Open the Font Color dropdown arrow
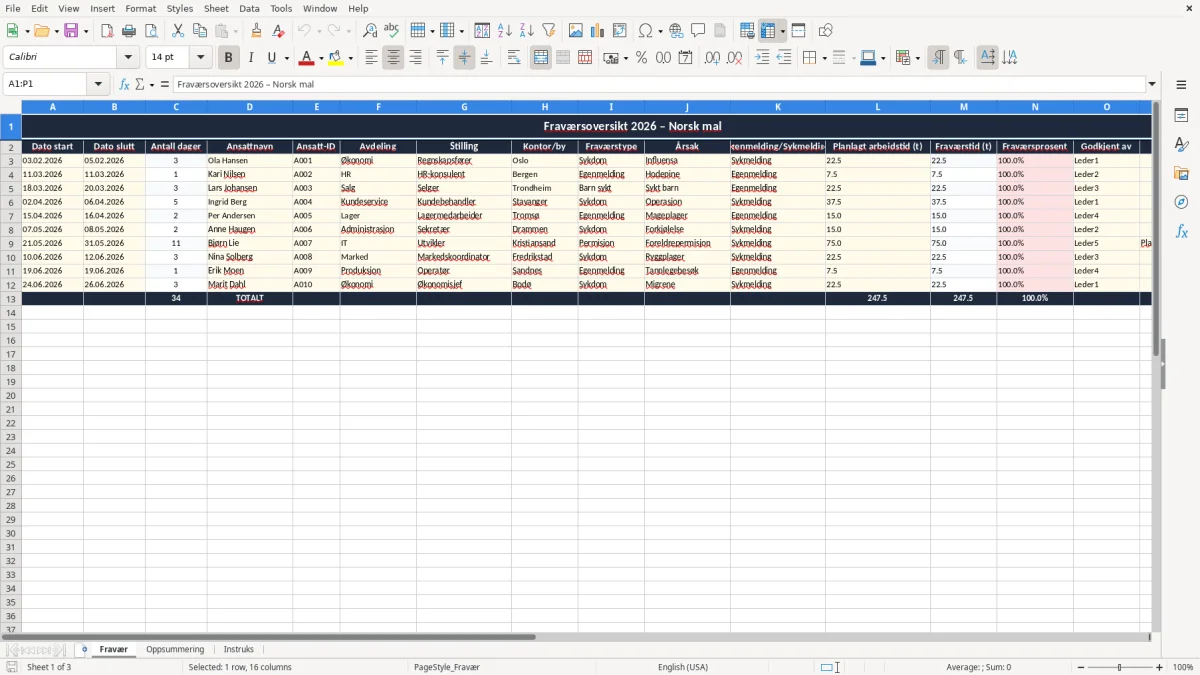Image resolution: width=1200 pixels, height=675 pixels. tap(322, 58)
